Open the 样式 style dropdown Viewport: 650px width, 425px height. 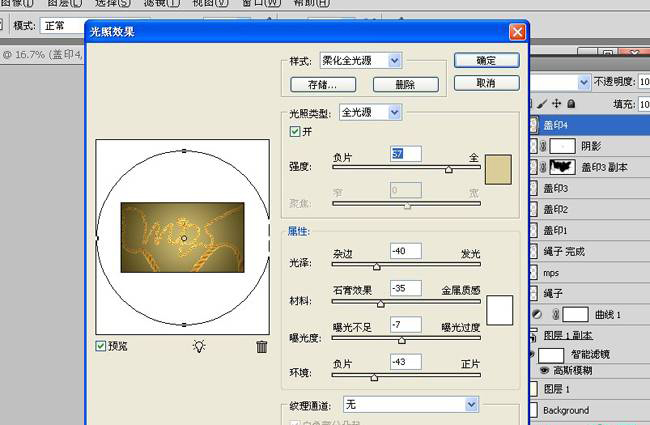[x=395, y=61]
